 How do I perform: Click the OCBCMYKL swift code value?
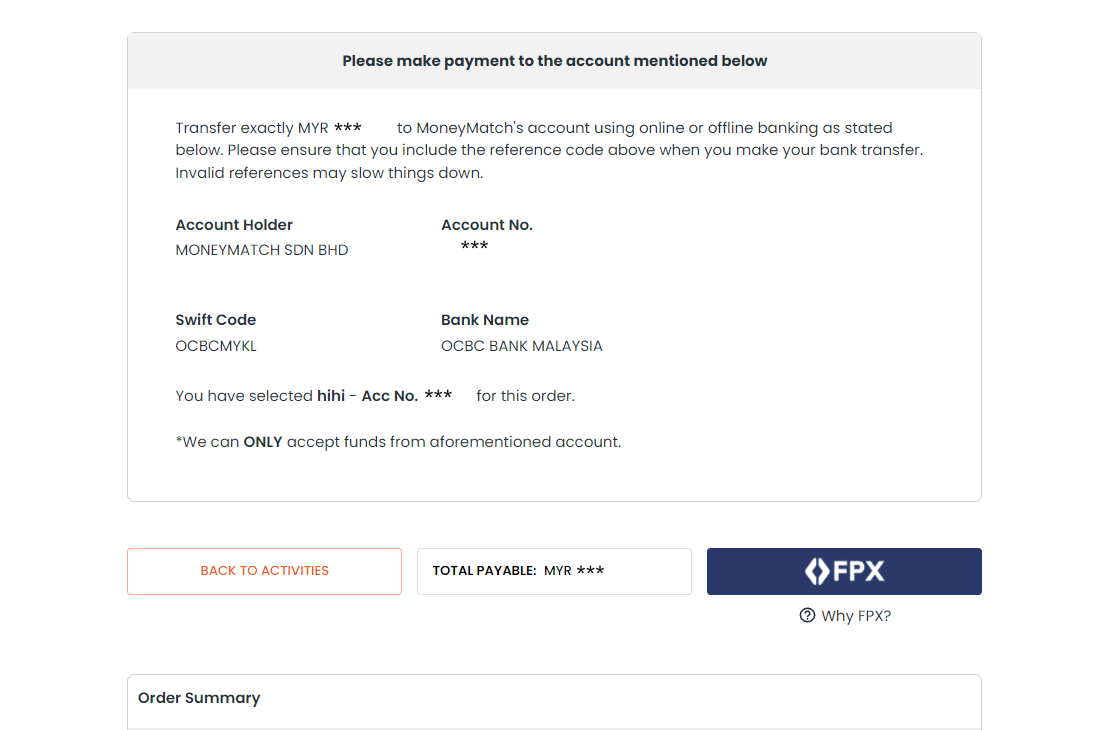[x=216, y=346]
